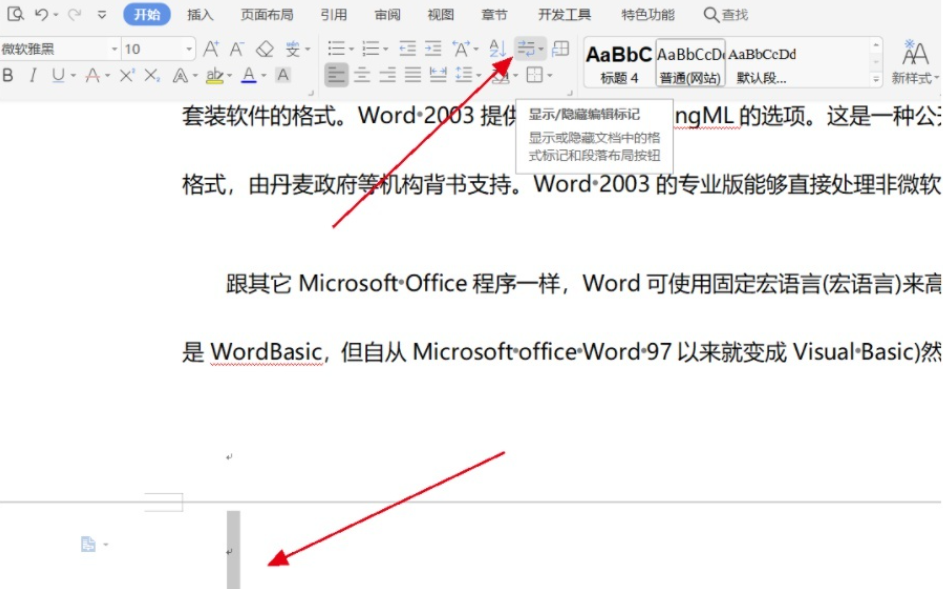
Task: Click the undo arrow icon
Action: click(41, 15)
